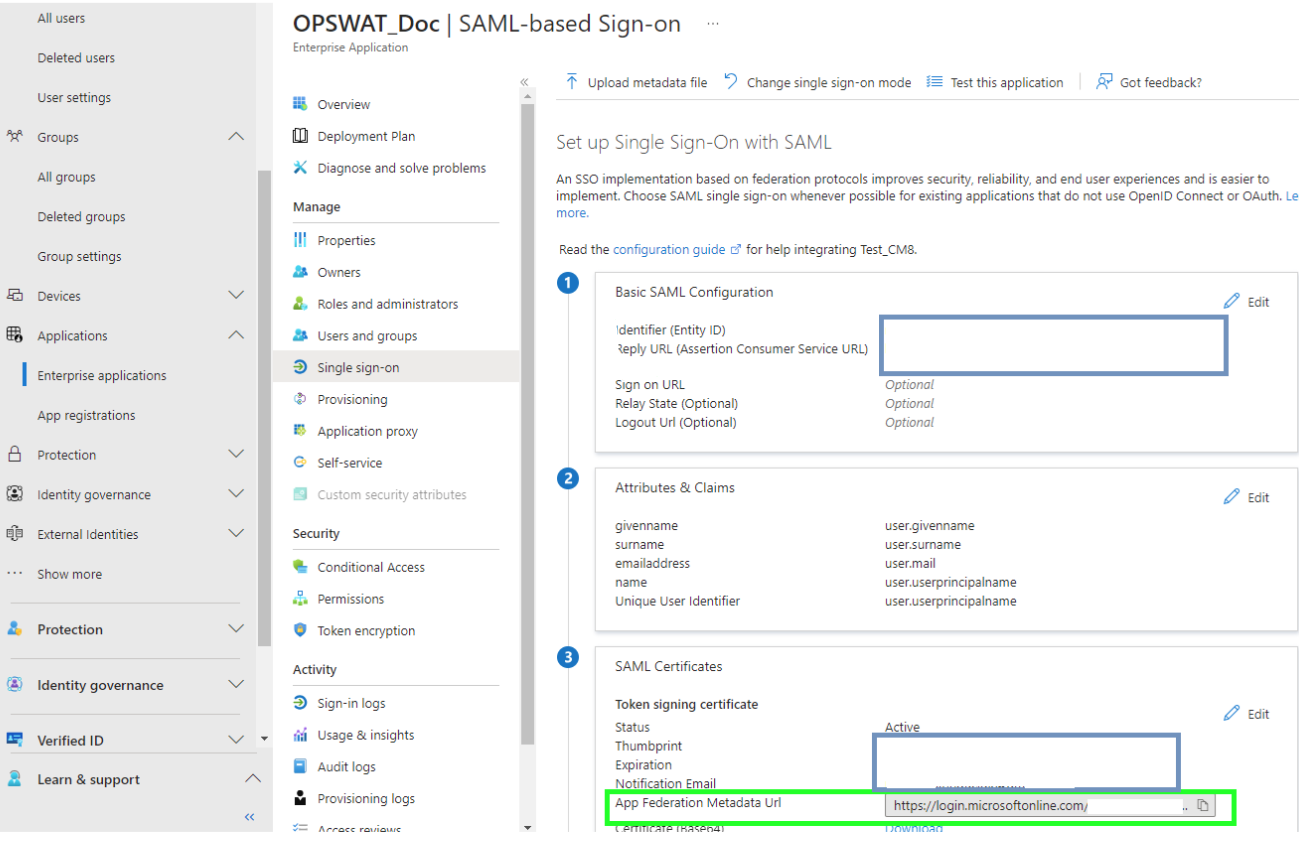Click the Roles and administrators icon
The width and height of the screenshot is (1299, 843).
tap(300, 304)
